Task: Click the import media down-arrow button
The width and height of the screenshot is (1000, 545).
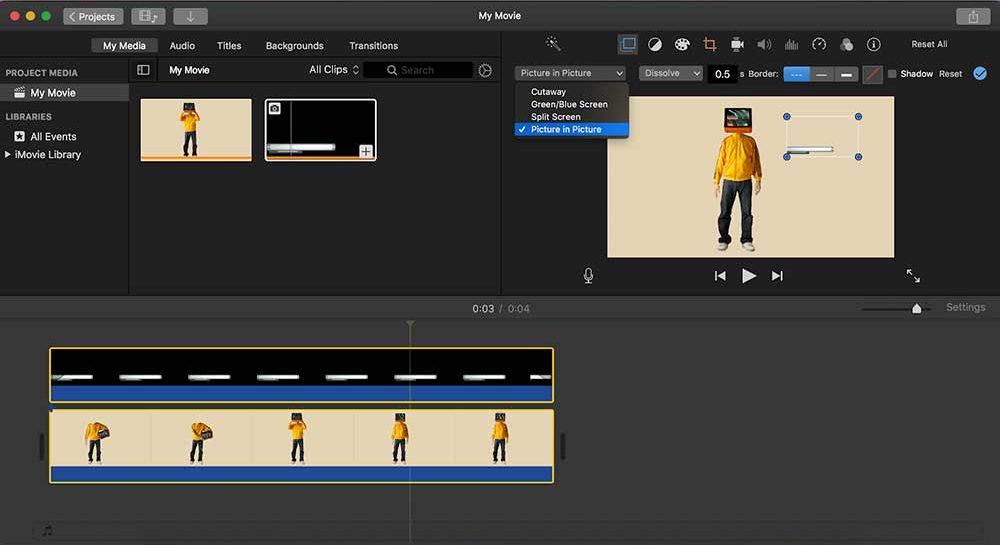Action: tap(190, 17)
